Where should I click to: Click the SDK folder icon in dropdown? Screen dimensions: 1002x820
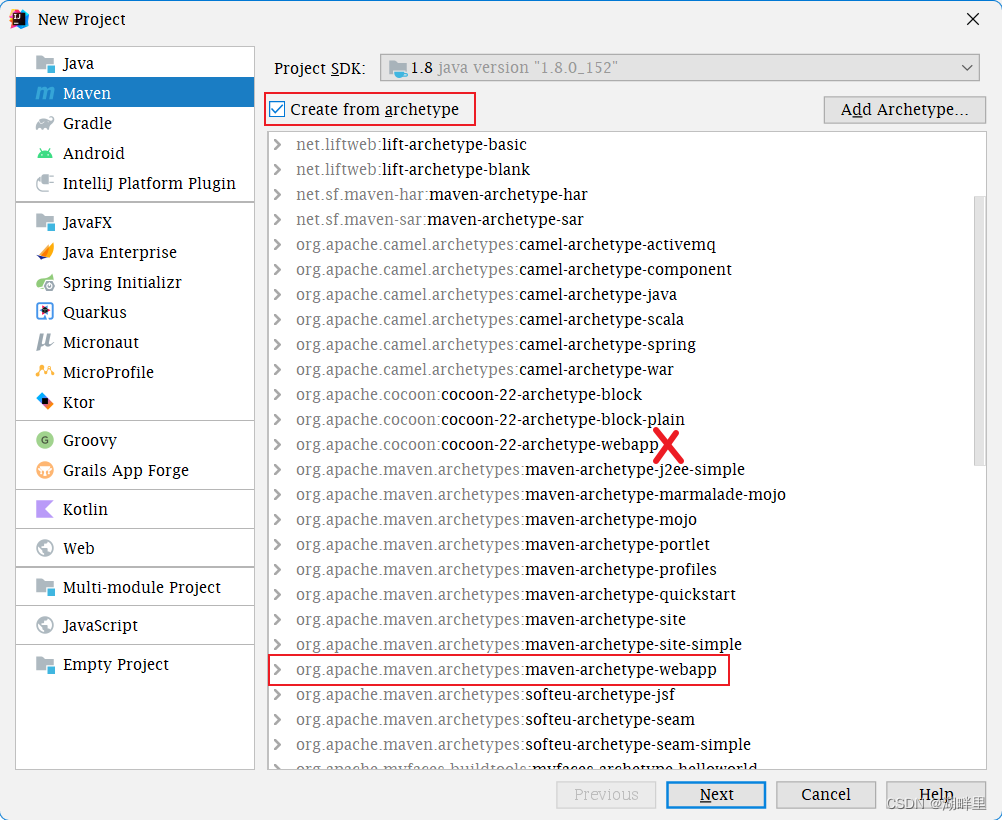(397, 68)
